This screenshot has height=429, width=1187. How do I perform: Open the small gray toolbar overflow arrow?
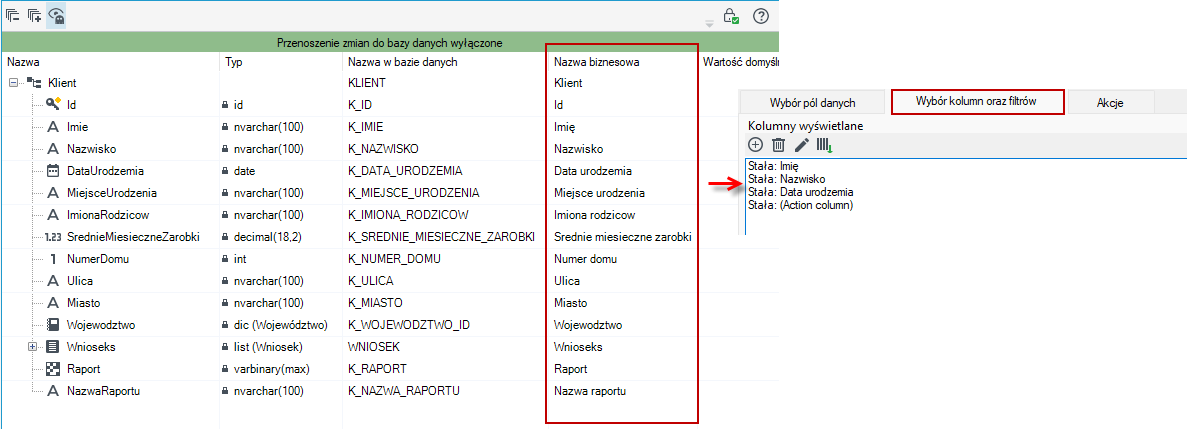(x=709, y=23)
